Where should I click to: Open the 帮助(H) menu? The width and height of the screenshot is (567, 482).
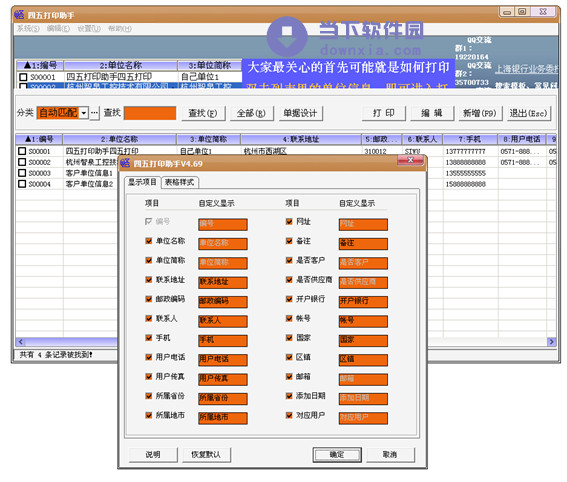tap(120, 29)
